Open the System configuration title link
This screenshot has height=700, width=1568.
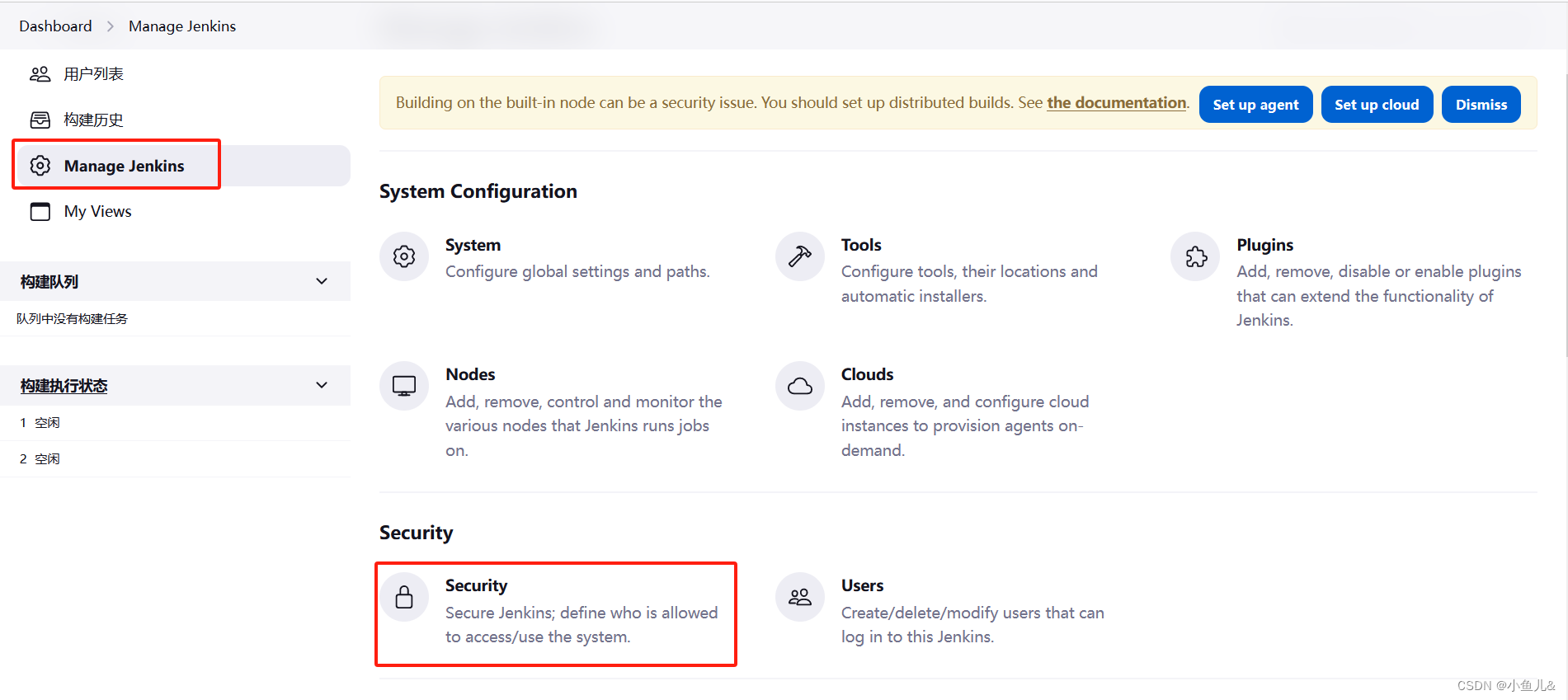[473, 245]
